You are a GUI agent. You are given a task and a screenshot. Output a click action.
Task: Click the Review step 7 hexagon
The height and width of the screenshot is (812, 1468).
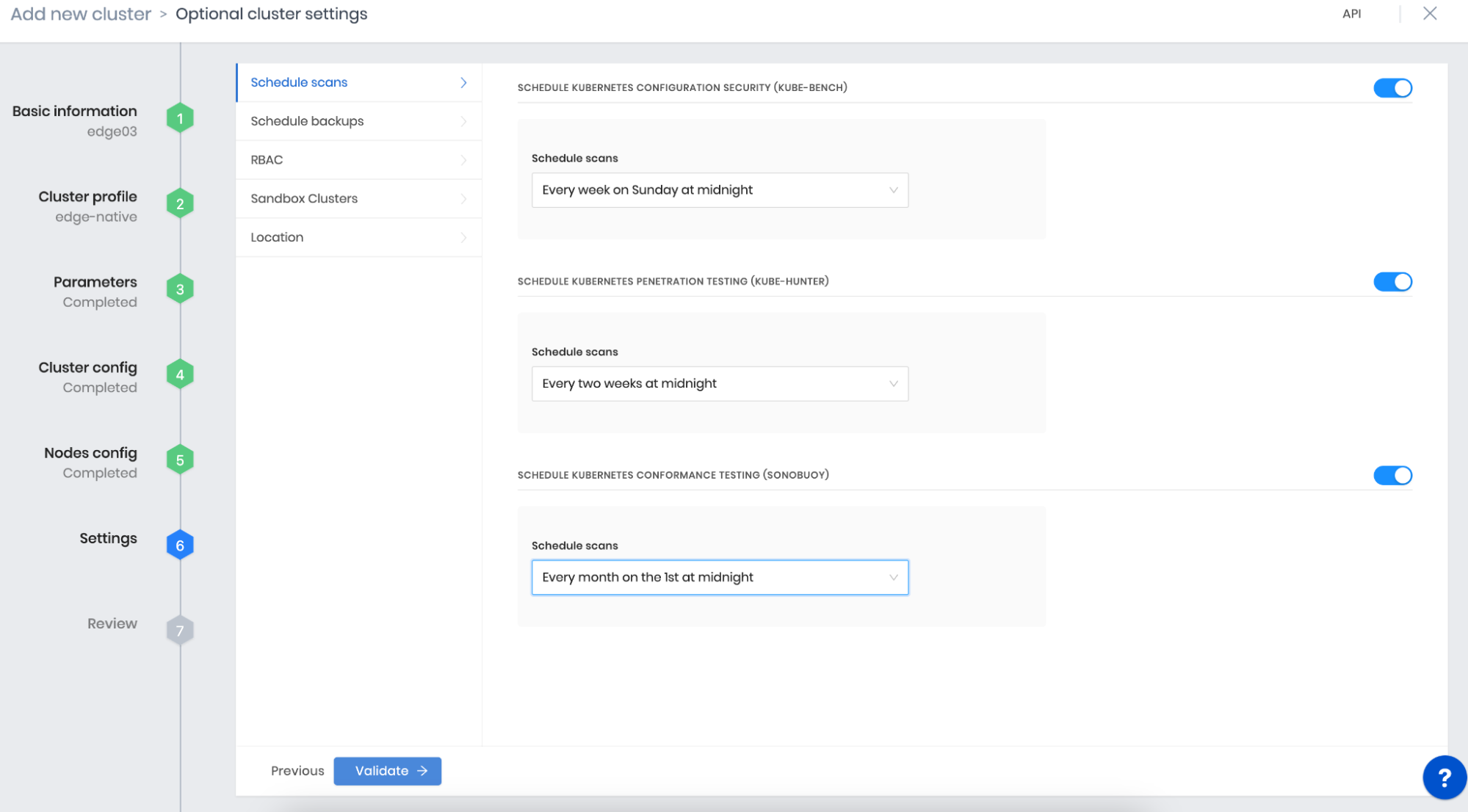tap(180, 629)
